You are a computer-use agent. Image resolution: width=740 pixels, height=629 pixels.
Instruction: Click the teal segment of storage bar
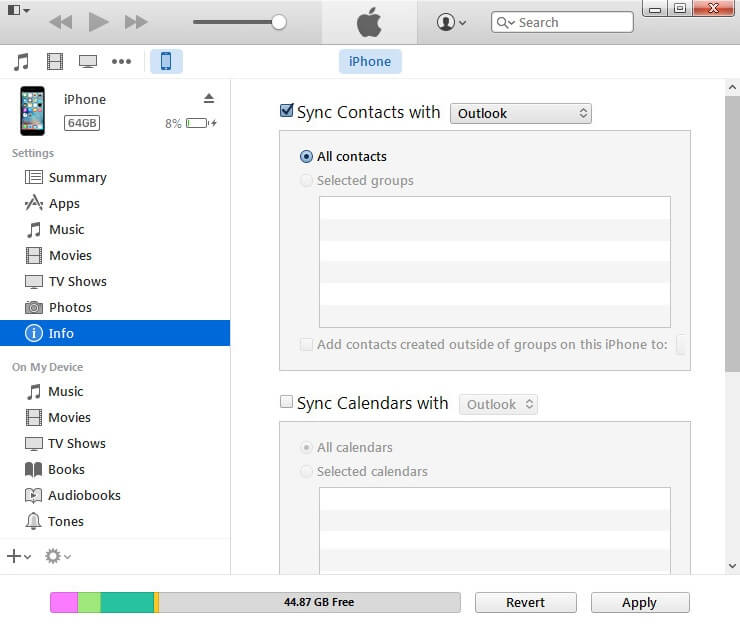(x=127, y=603)
